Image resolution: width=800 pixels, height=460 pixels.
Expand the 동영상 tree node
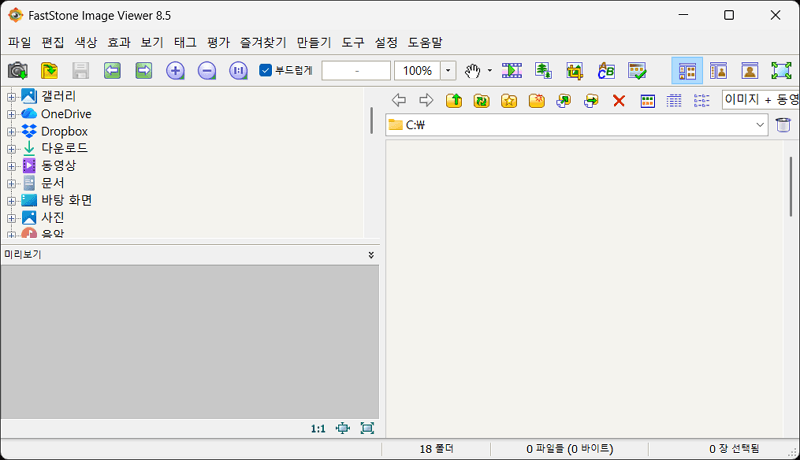click(11, 166)
